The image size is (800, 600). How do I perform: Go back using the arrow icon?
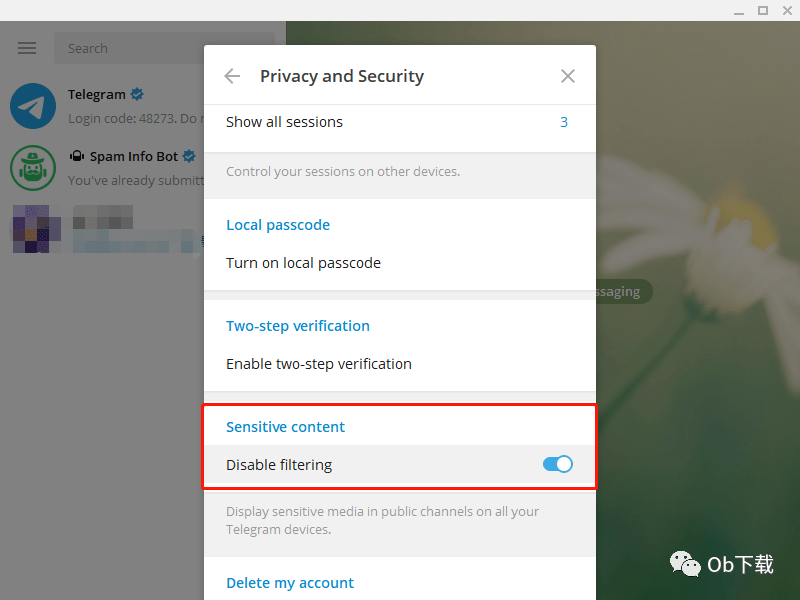232,76
